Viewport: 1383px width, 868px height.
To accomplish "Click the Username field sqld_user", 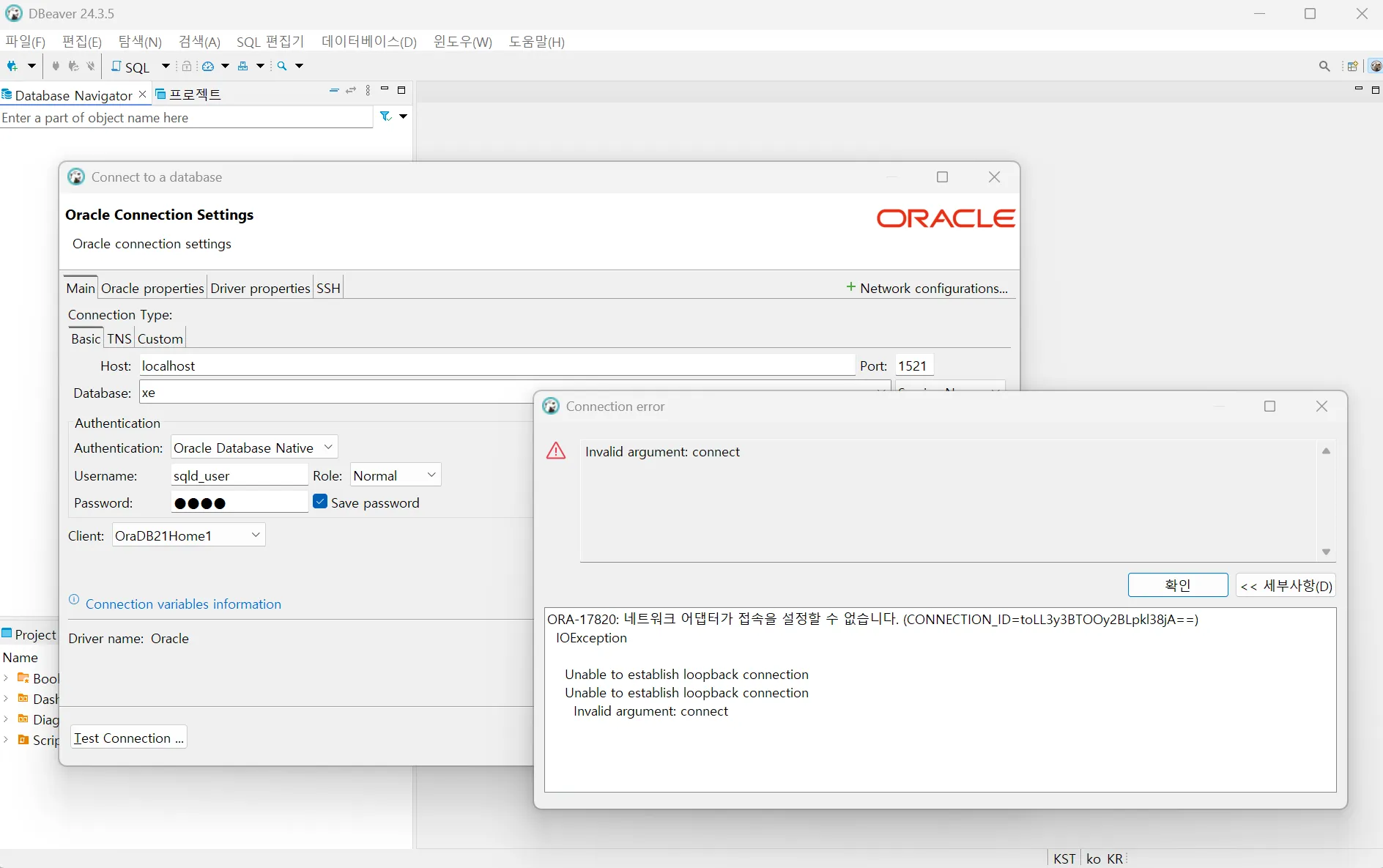I will [240, 475].
